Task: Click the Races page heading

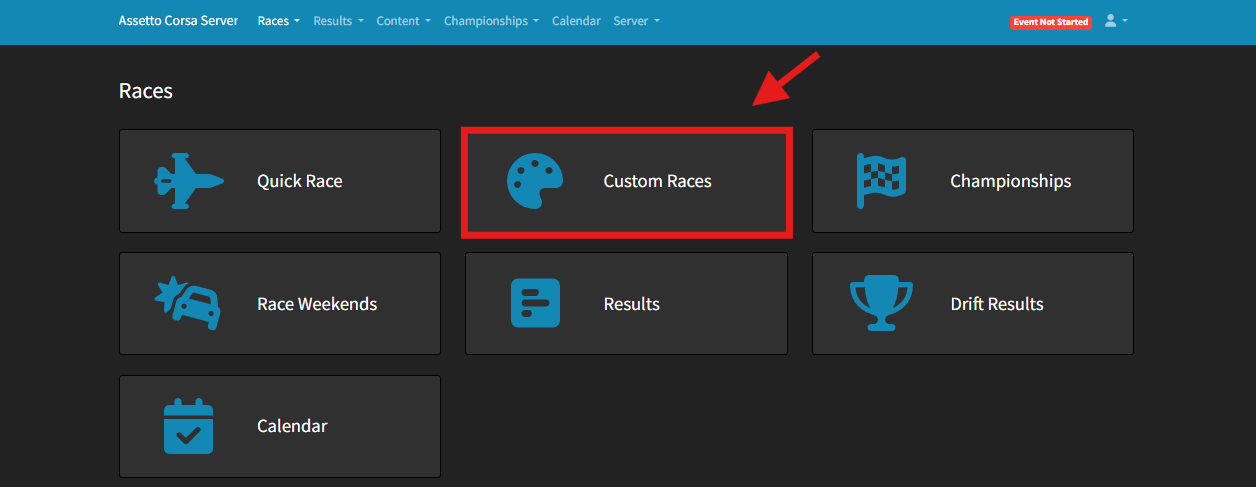Action: click(x=146, y=91)
